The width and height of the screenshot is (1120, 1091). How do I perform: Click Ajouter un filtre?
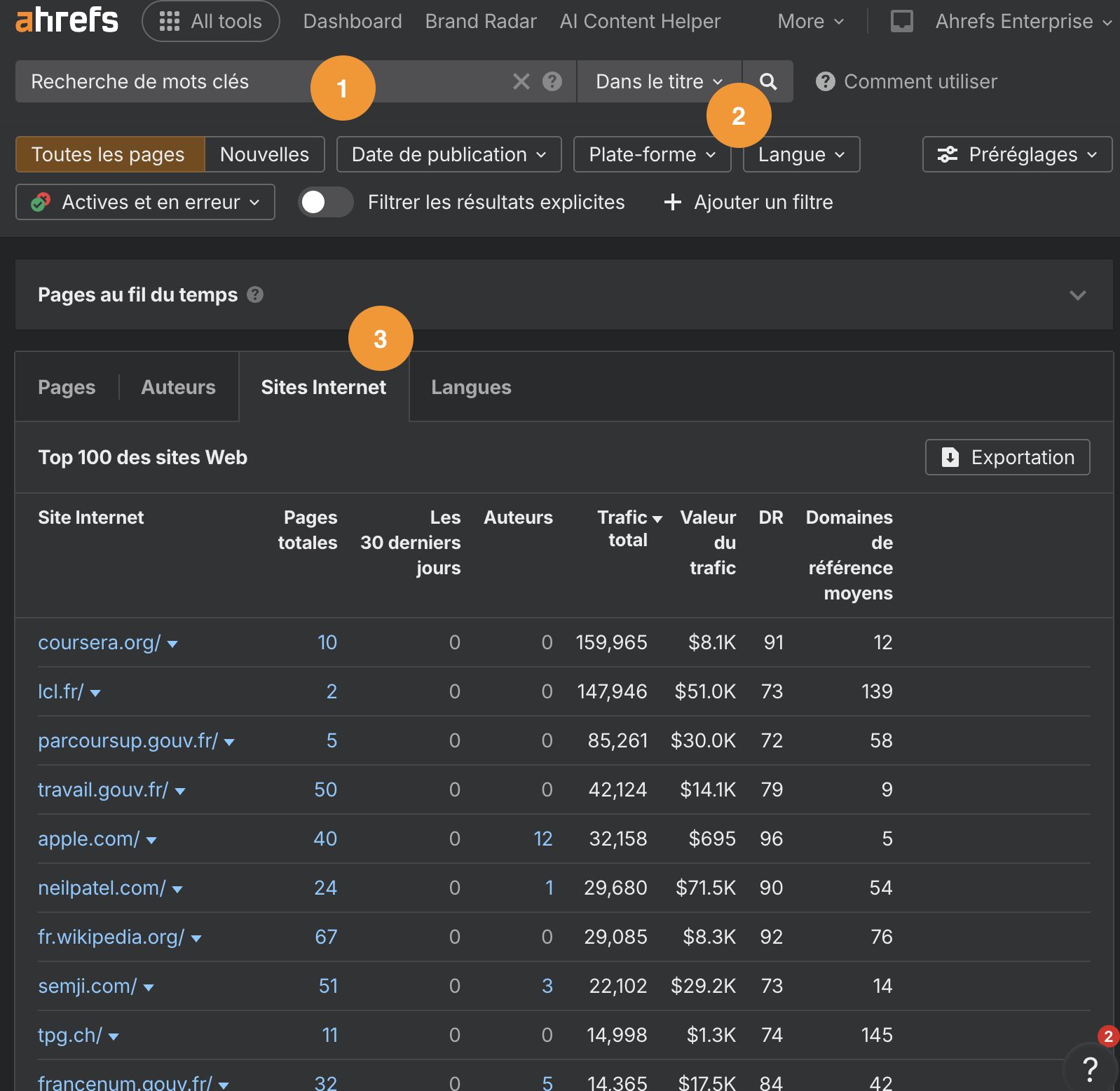748,202
